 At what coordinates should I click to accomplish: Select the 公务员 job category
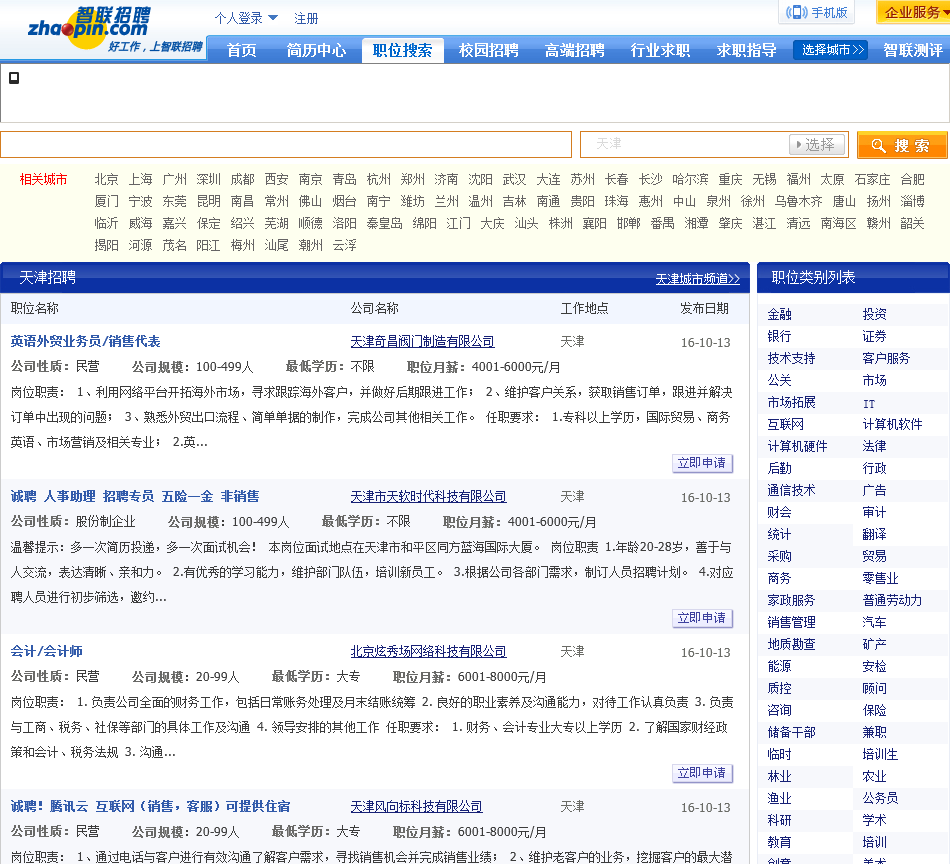[880, 799]
